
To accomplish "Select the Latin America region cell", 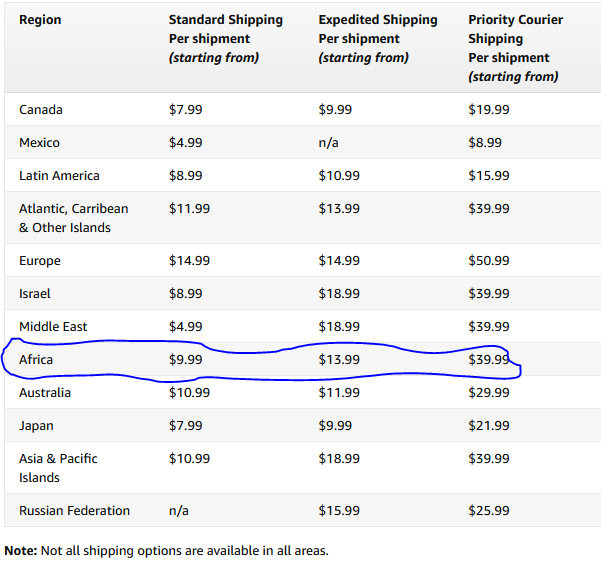I will pos(59,176).
